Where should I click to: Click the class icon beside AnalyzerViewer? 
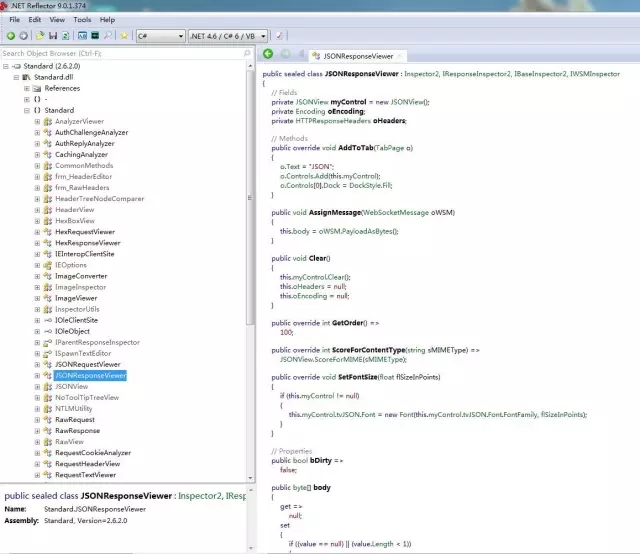click(48, 121)
